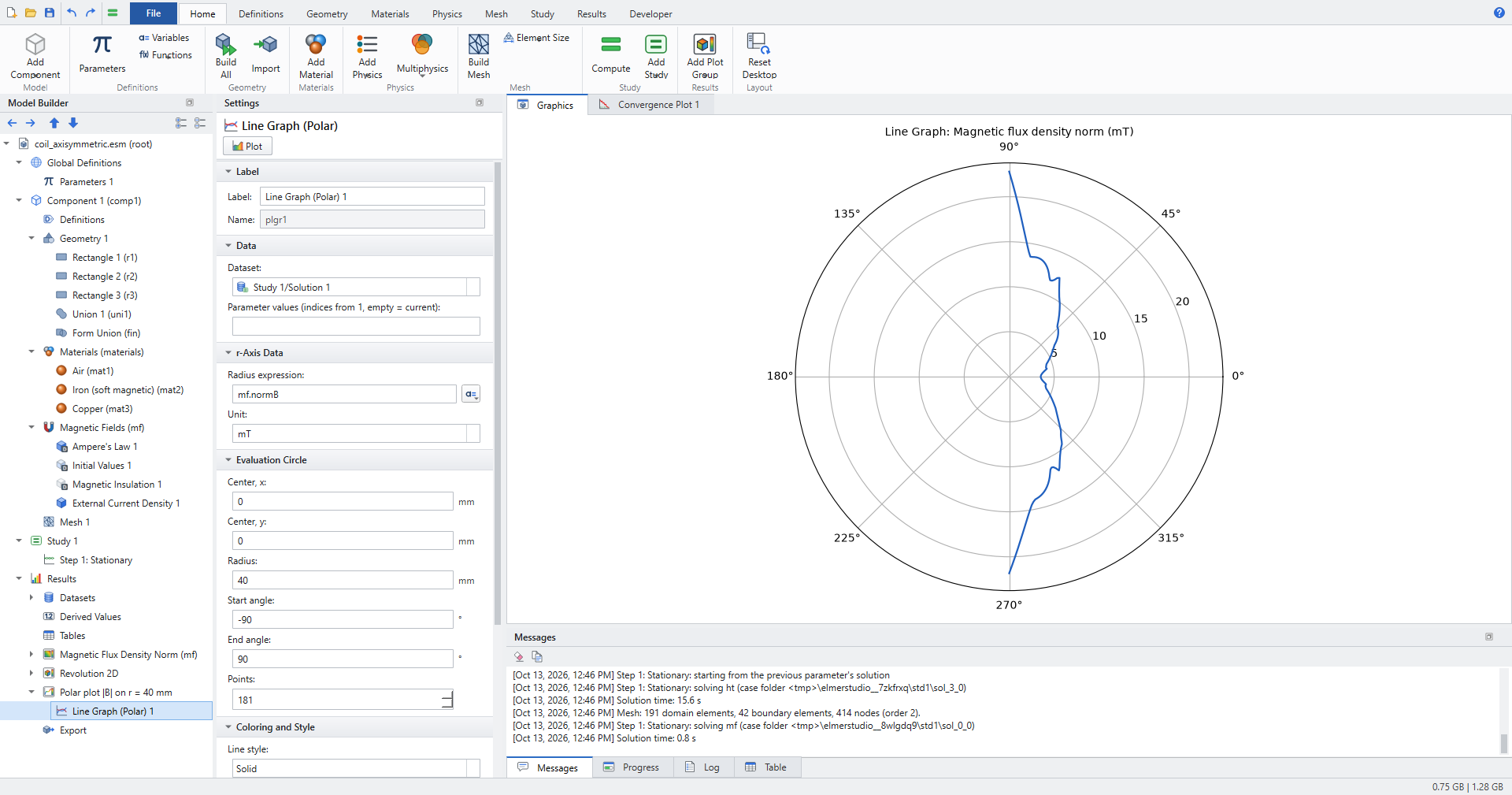Viewport: 1512px width, 795px height.
Task: Collapse the r-Axis Data section
Action: pyautogui.click(x=228, y=353)
